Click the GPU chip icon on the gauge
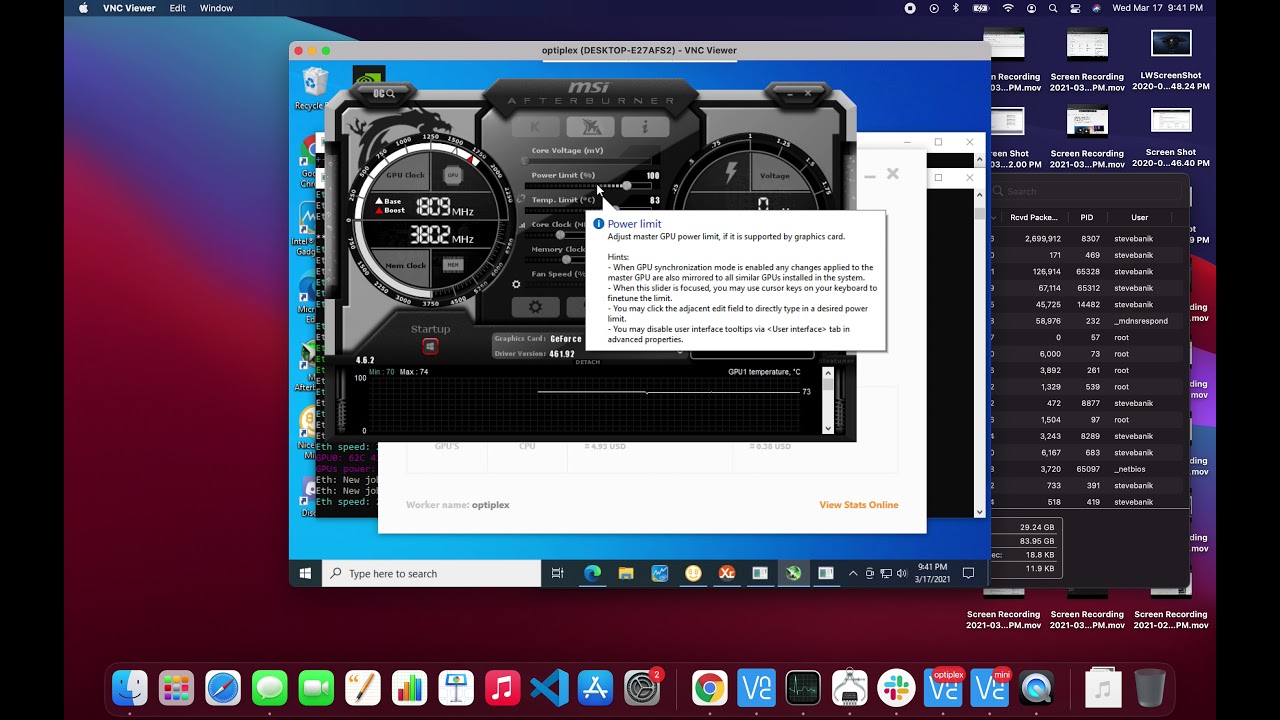Viewport: 1280px width, 720px height. click(x=453, y=175)
